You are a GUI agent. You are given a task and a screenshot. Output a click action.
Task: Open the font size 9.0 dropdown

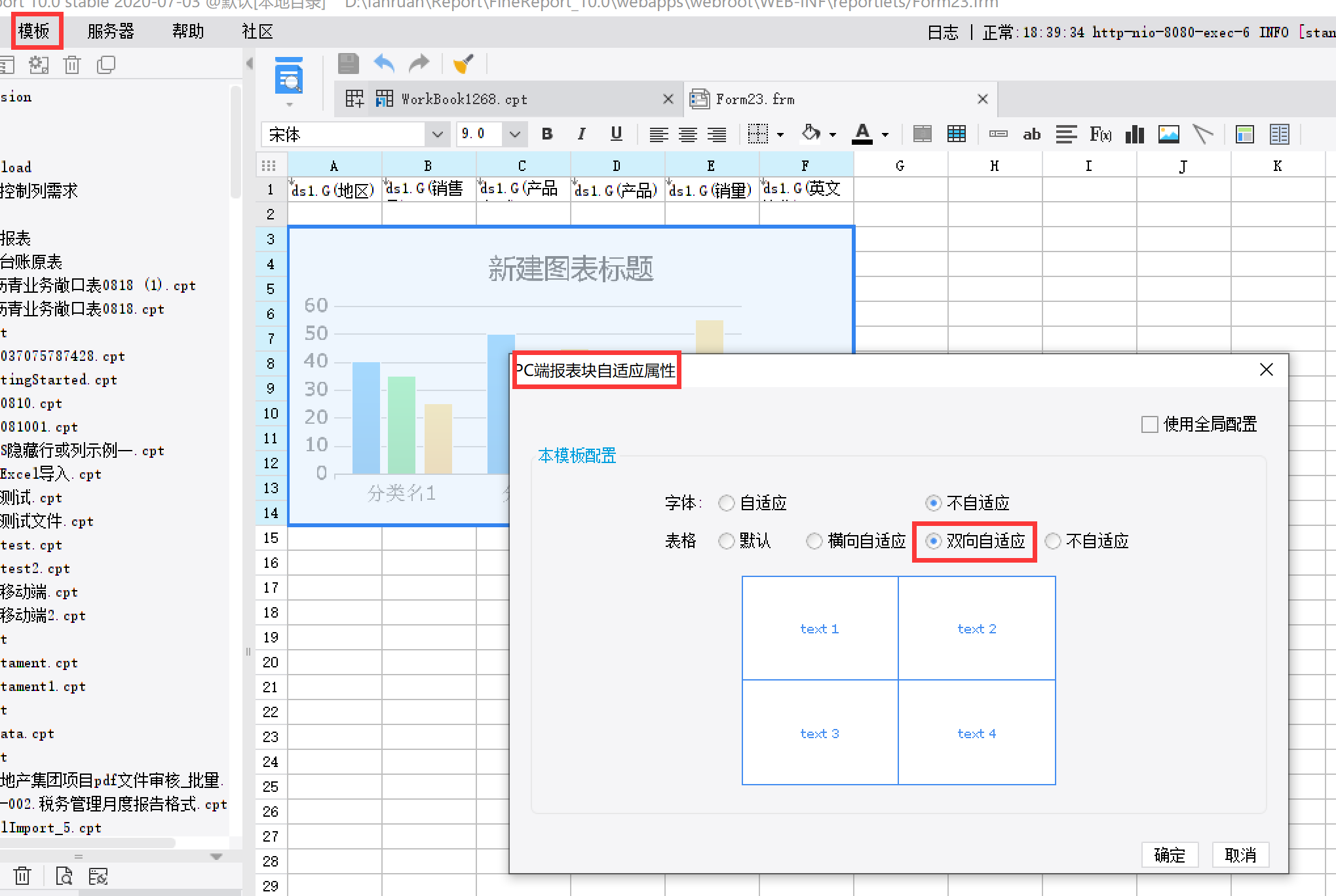point(515,135)
